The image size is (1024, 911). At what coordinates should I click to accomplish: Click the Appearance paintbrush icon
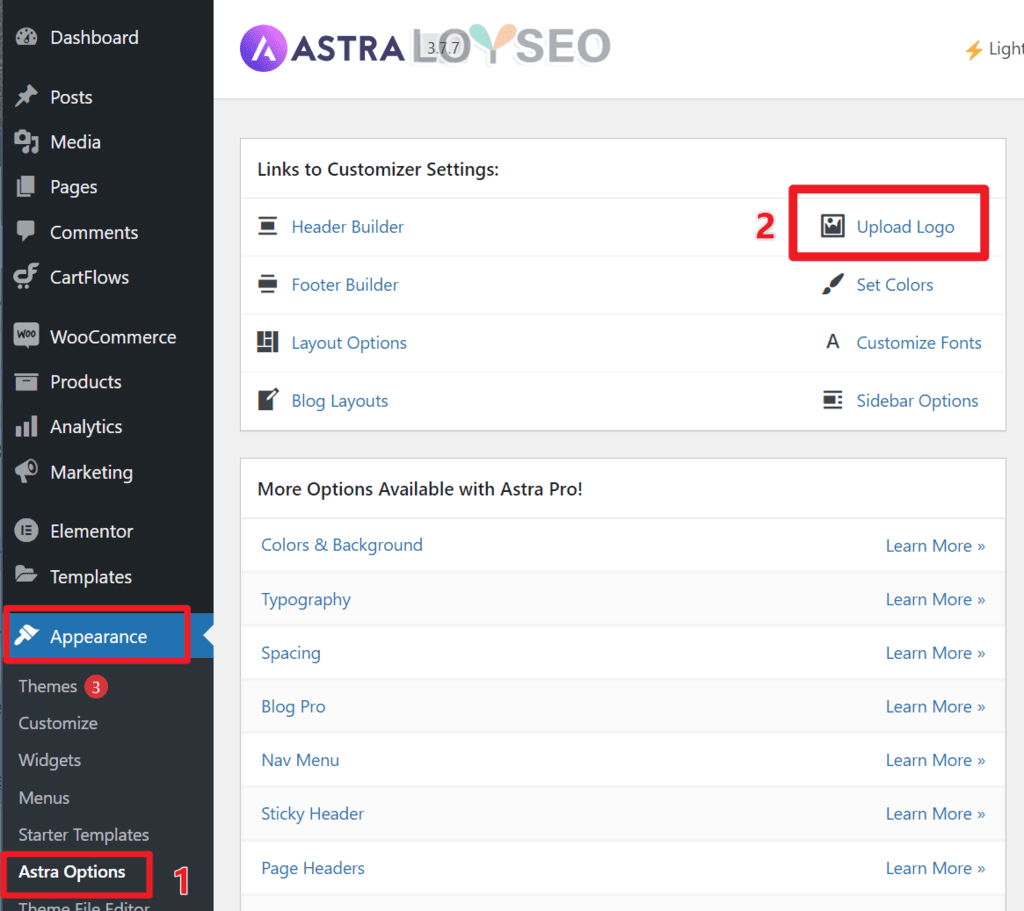tap(27, 635)
